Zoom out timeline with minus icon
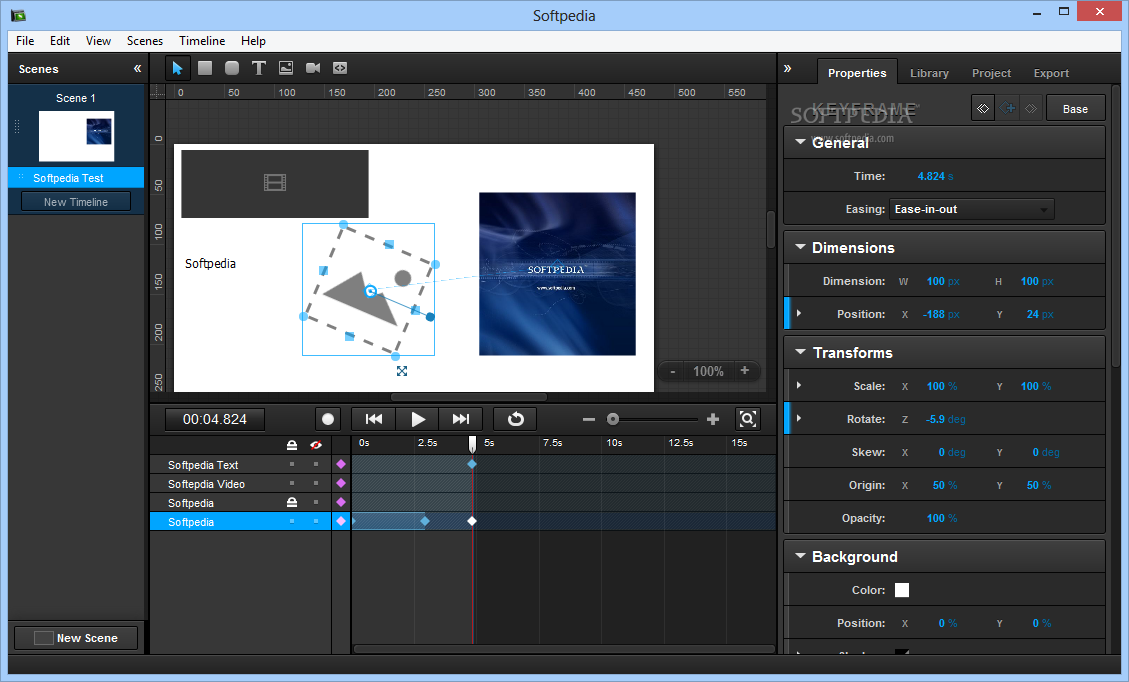Viewport: 1129px width, 682px height. [x=589, y=419]
